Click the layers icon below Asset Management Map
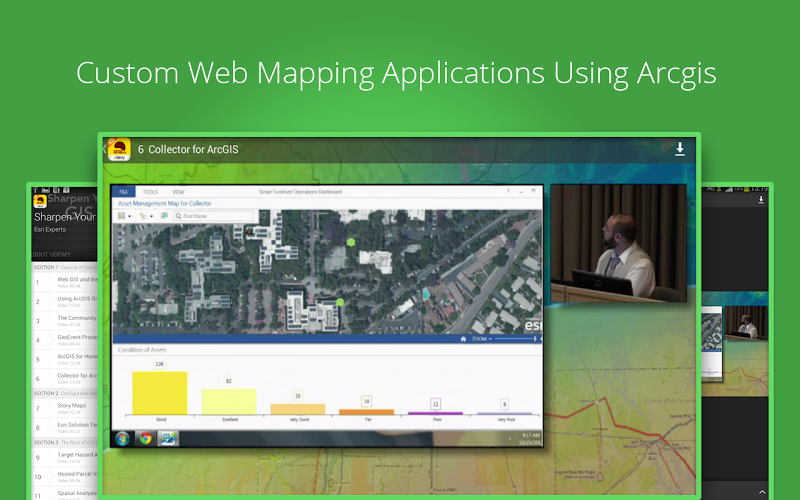Screen dimensions: 800x500 123,215
